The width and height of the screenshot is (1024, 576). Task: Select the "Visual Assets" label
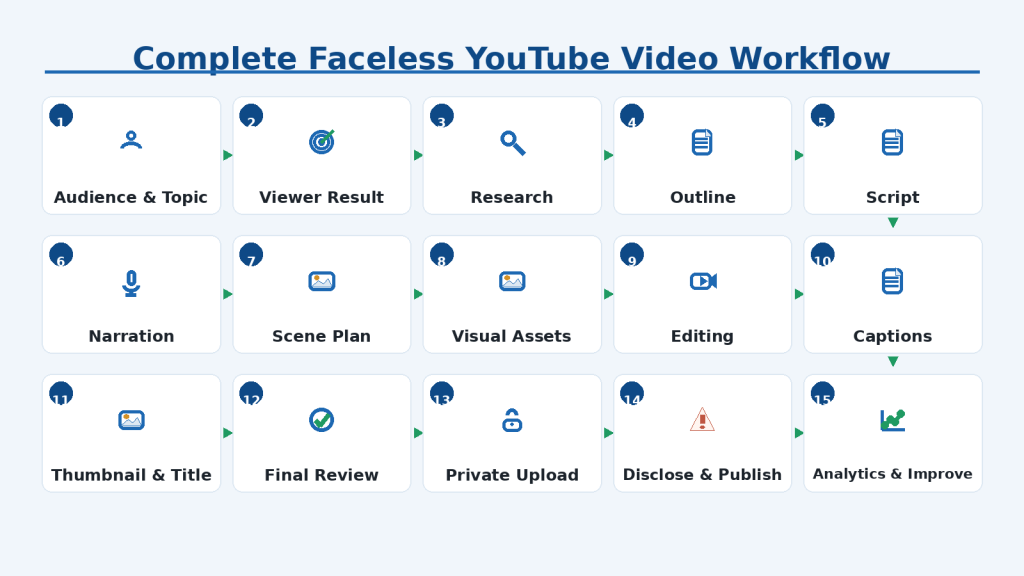(x=511, y=336)
